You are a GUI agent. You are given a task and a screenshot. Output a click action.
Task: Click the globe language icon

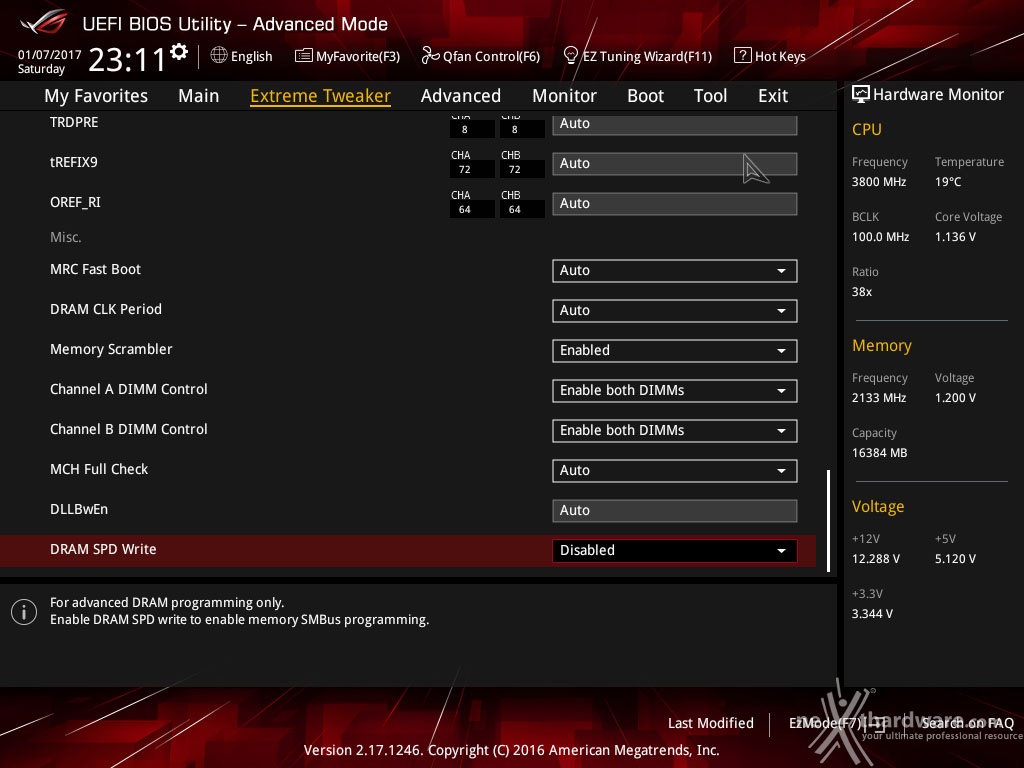(219, 56)
